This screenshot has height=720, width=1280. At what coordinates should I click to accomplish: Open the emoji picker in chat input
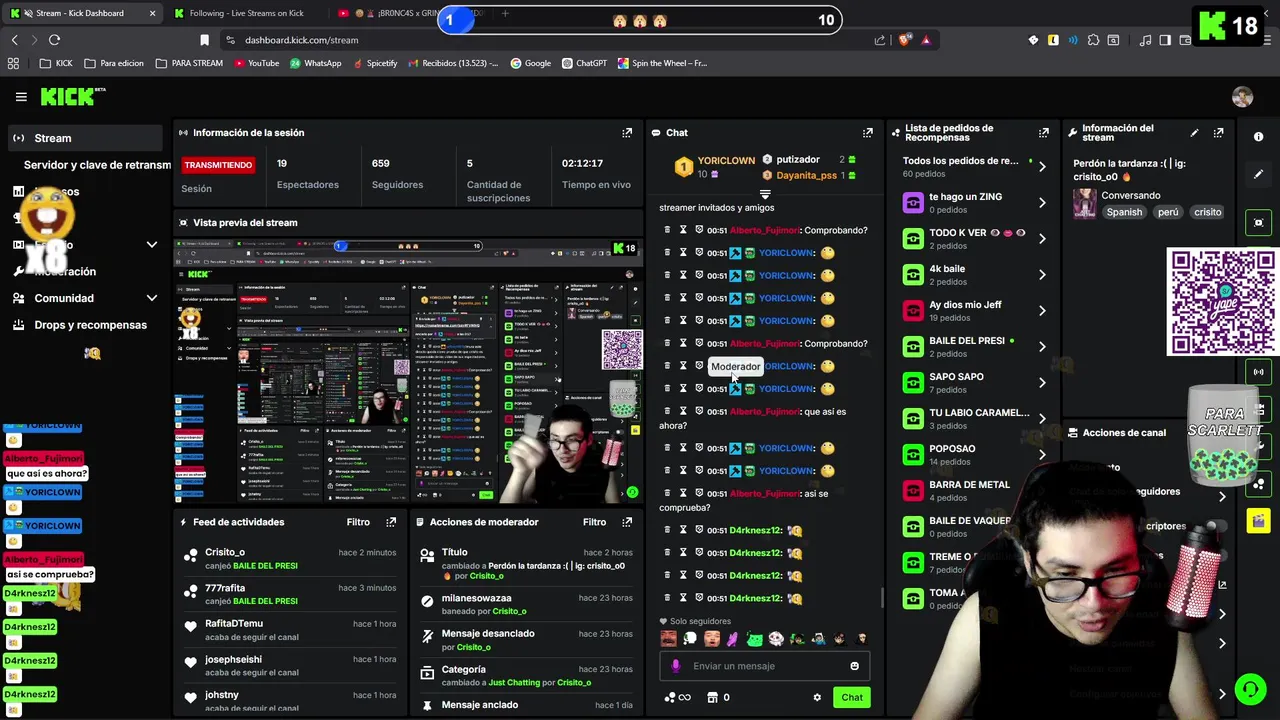pos(854,666)
